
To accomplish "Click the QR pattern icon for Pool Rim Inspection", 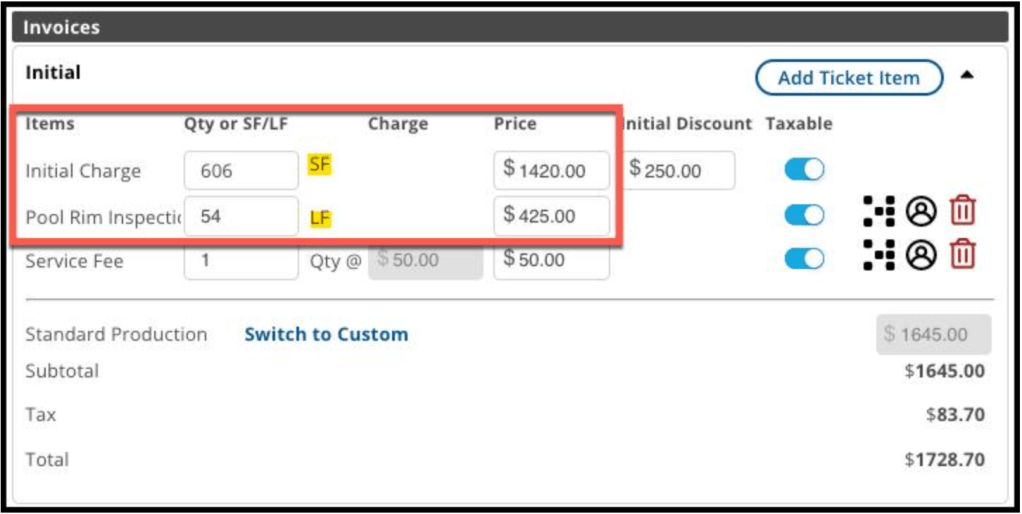I will (877, 212).
